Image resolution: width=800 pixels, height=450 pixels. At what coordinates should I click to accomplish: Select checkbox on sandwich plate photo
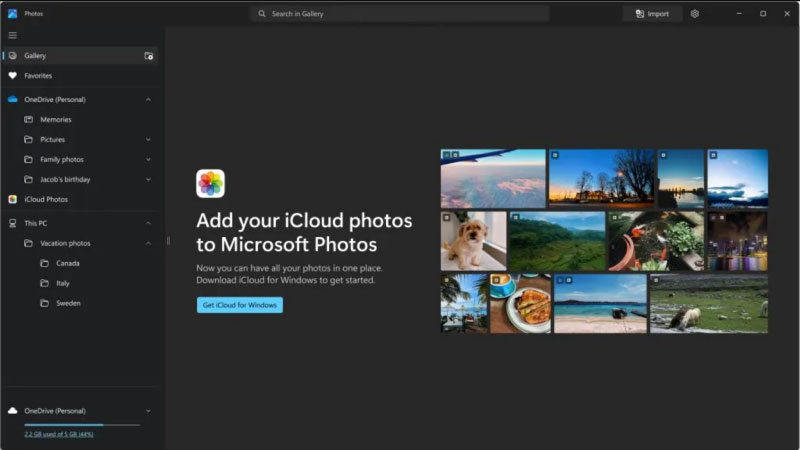496,280
